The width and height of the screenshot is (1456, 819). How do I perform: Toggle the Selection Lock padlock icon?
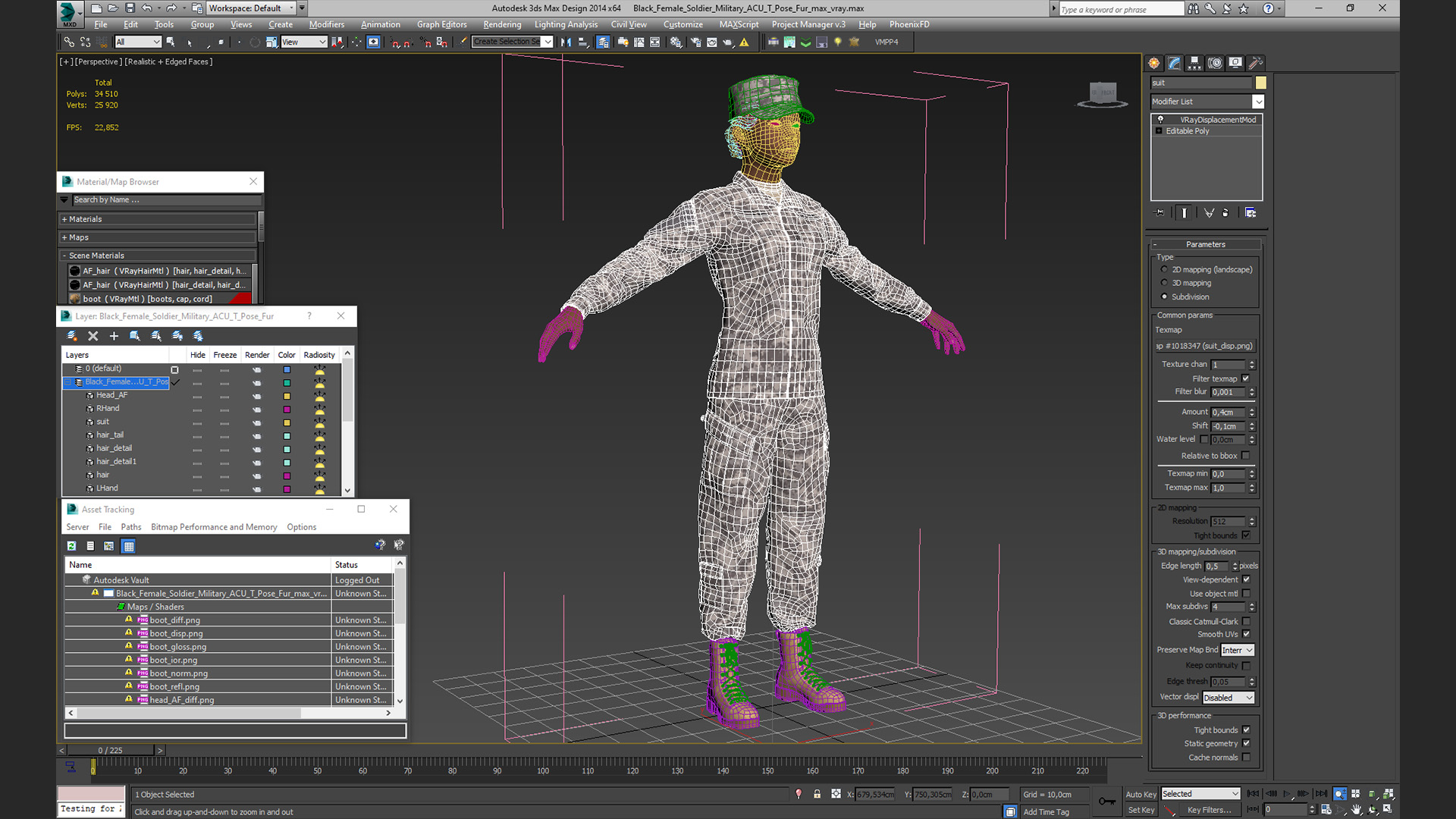817,794
